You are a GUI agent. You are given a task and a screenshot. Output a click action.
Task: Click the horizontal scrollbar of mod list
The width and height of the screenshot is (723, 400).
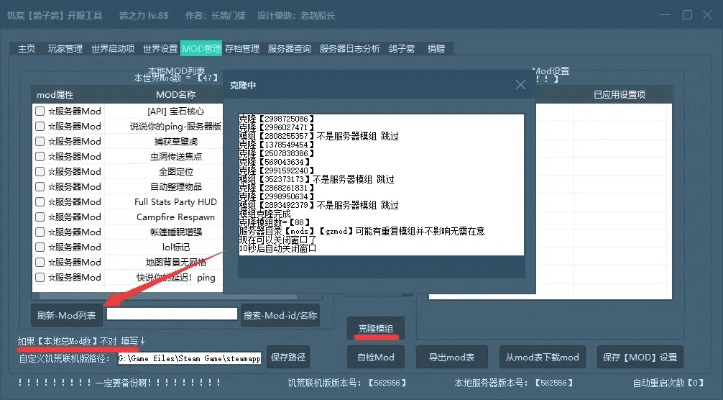(168, 296)
